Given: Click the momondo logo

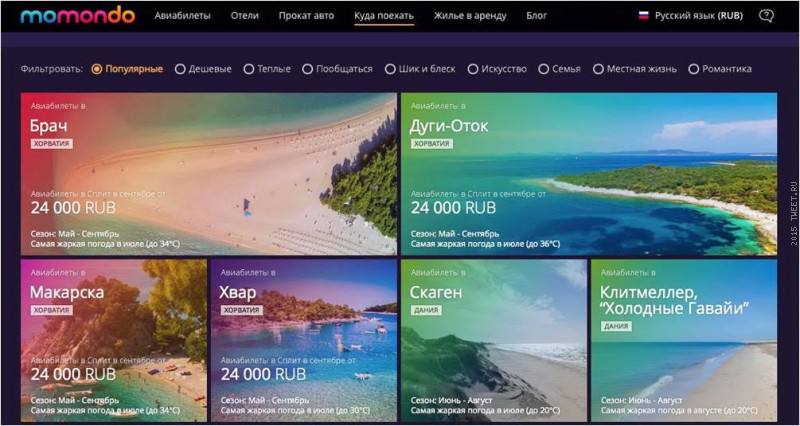Looking at the screenshot, I should pyautogui.click(x=78, y=15).
